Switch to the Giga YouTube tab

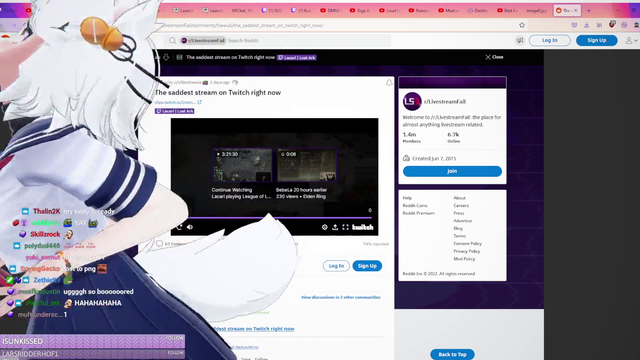pos(360,11)
